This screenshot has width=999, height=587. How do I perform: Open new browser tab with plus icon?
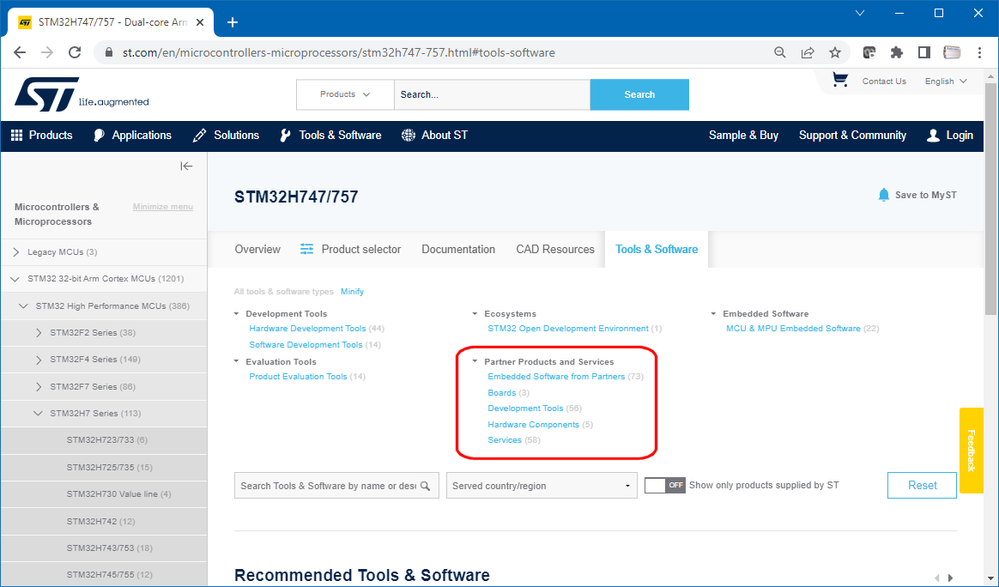(x=233, y=22)
